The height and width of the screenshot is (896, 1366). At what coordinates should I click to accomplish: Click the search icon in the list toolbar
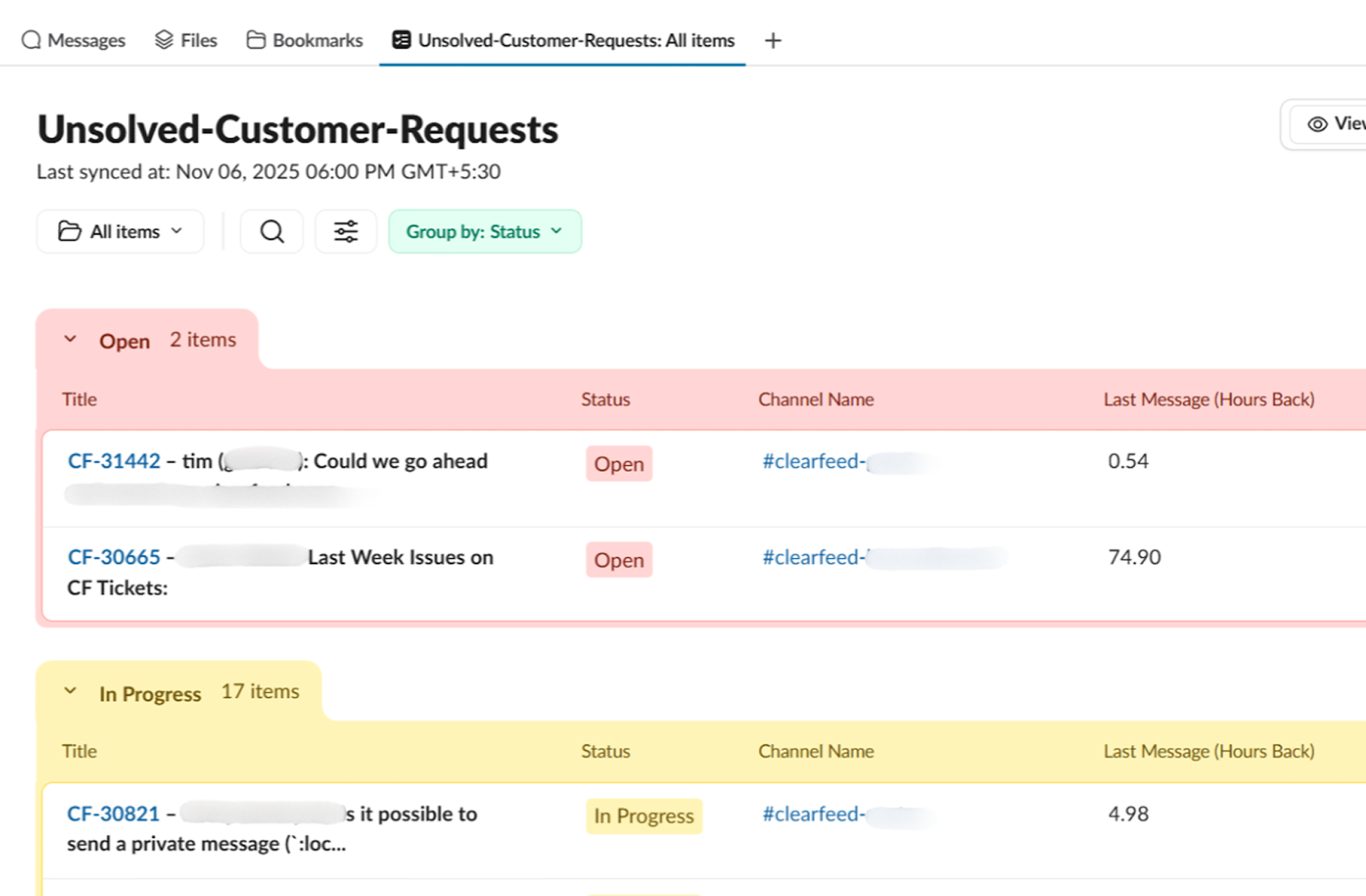271,231
